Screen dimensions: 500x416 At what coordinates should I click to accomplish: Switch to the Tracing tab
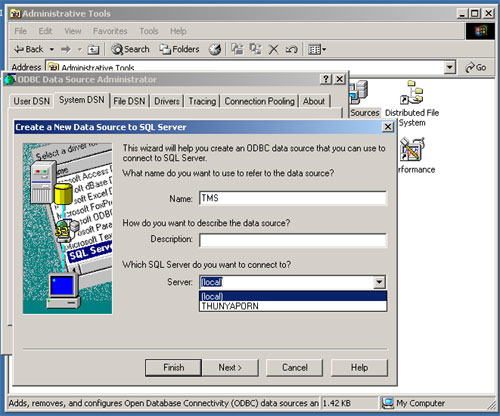pyautogui.click(x=202, y=101)
